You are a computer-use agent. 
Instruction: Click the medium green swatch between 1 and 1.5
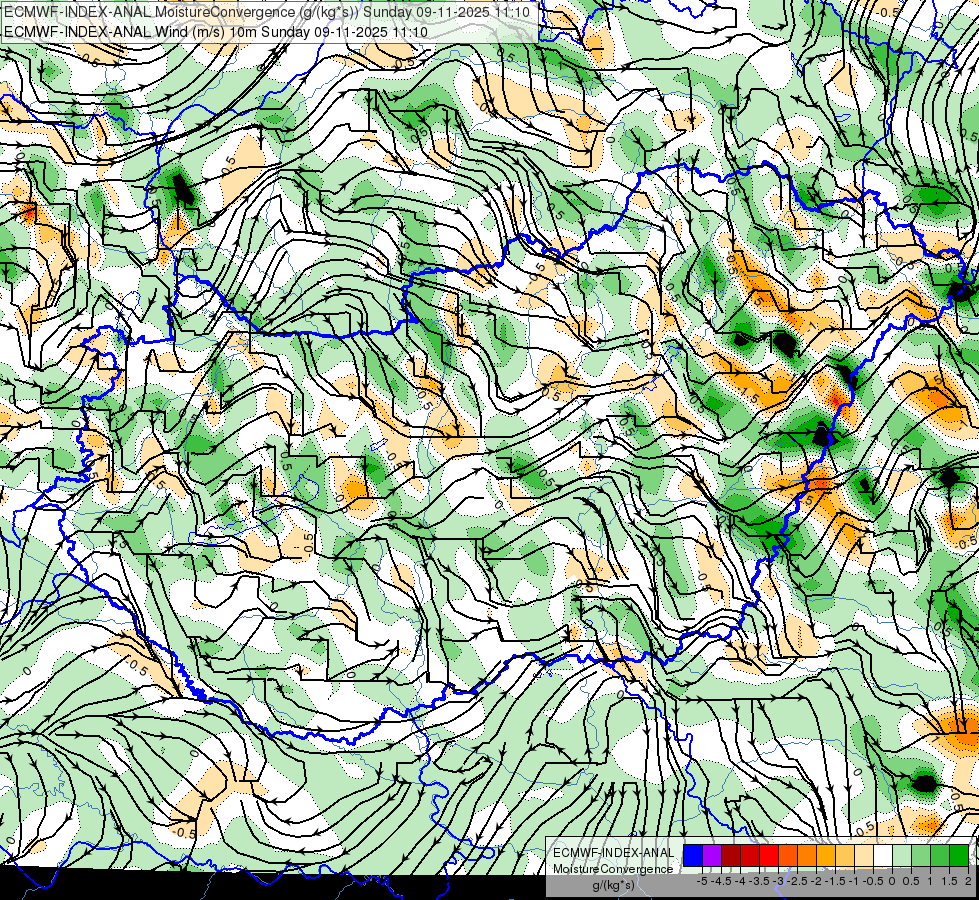[940, 855]
